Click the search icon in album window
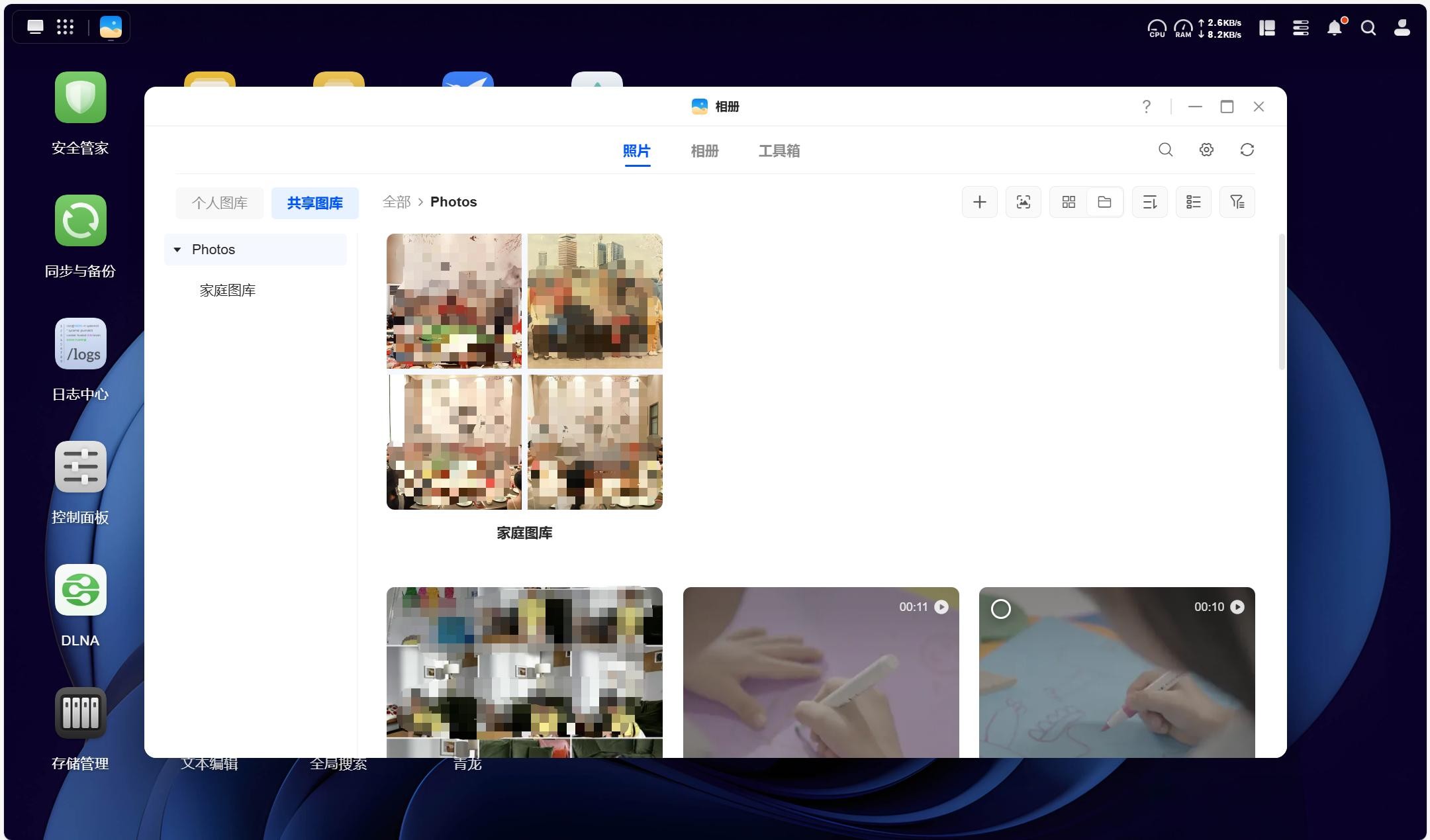Image resolution: width=1430 pixels, height=840 pixels. click(x=1165, y=150)
